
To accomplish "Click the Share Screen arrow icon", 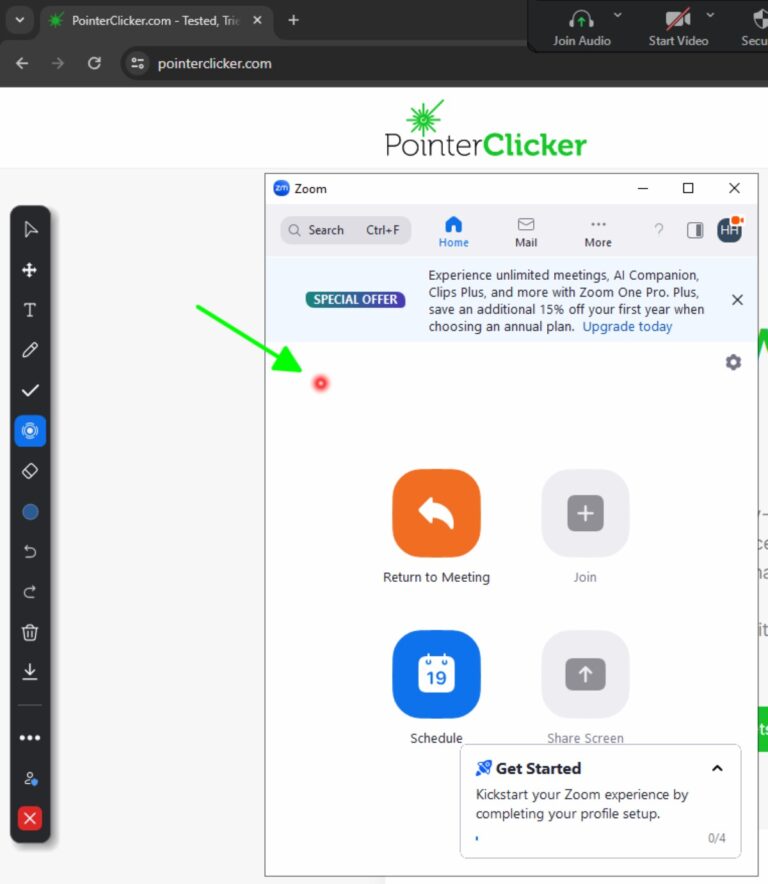I will 585,674.
